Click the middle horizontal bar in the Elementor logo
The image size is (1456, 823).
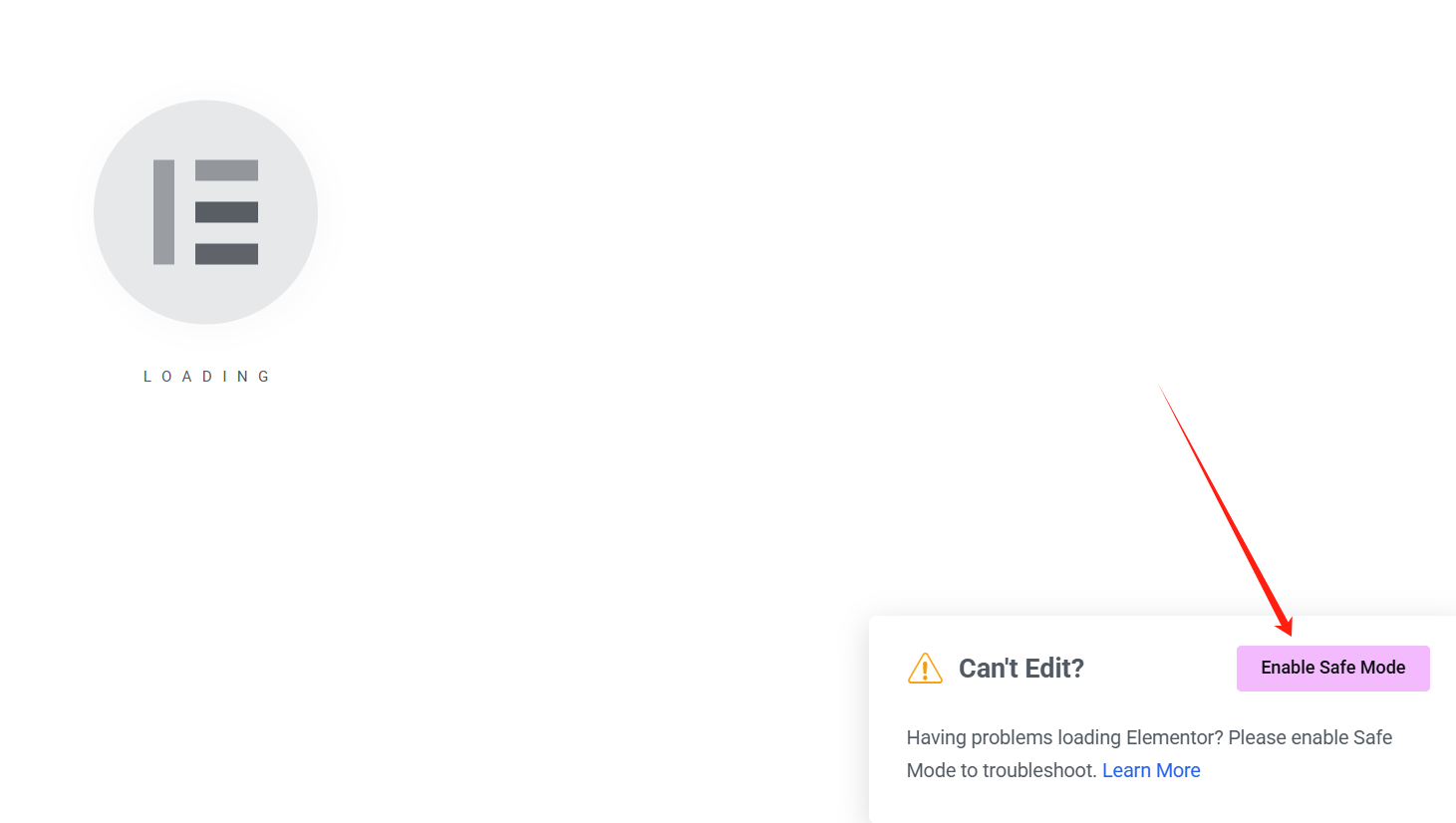(226, 212)
